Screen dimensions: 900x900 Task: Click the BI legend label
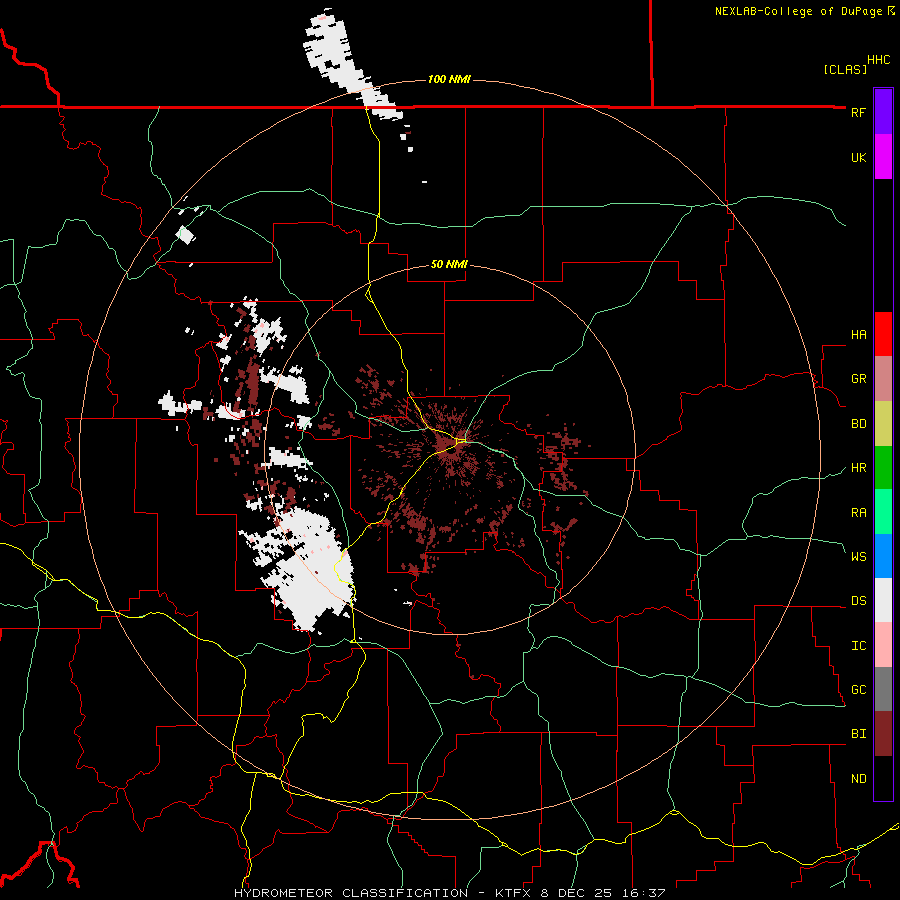[858, 734]
